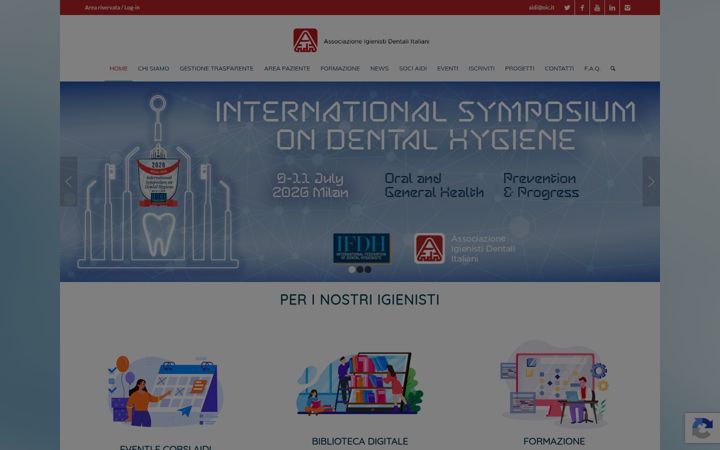This screenshot has width=720, height=450.
Task: Open the NEWS menu item
Action: pos(379,68)
